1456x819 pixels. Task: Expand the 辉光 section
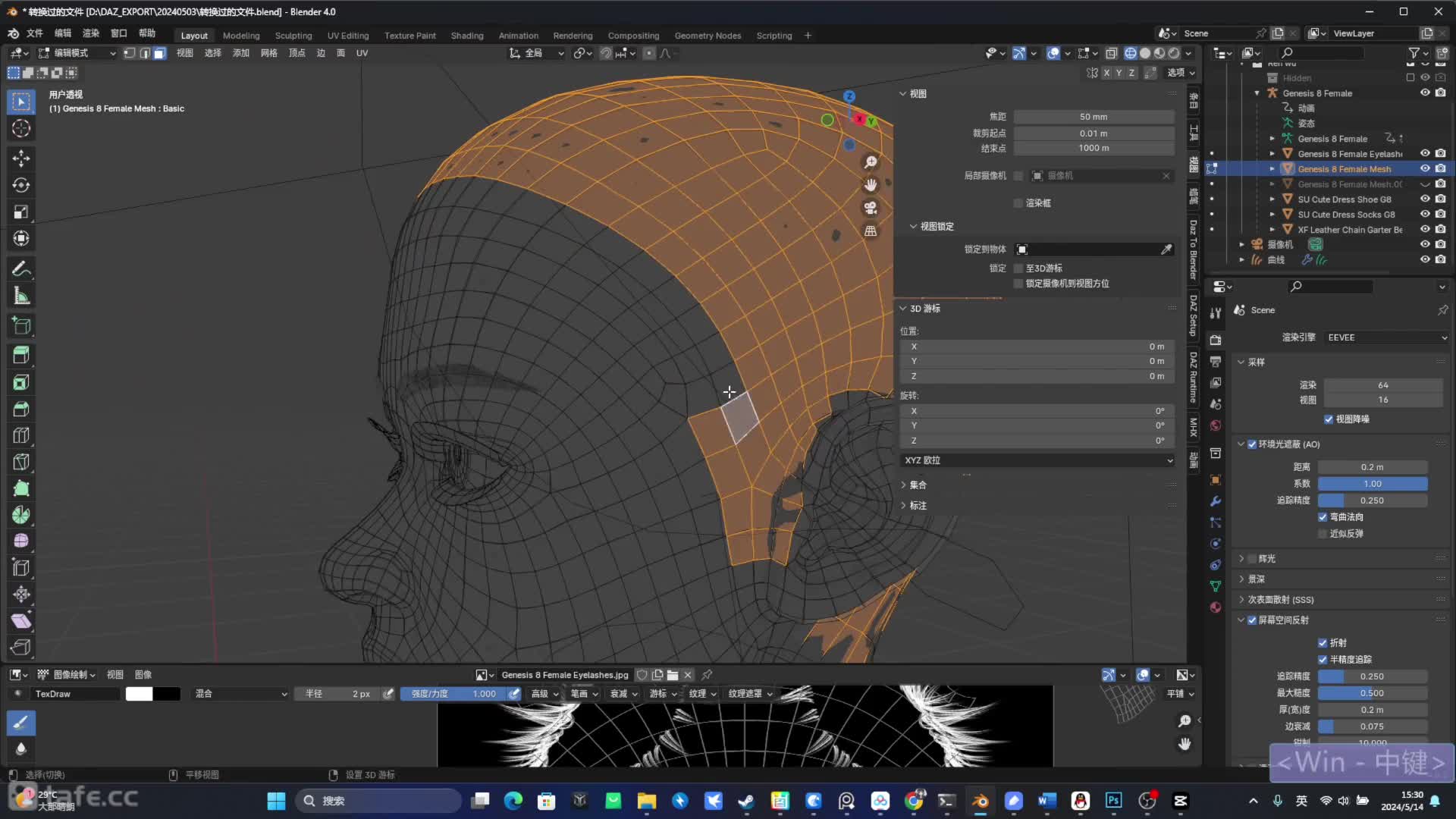click(1266, 559)
